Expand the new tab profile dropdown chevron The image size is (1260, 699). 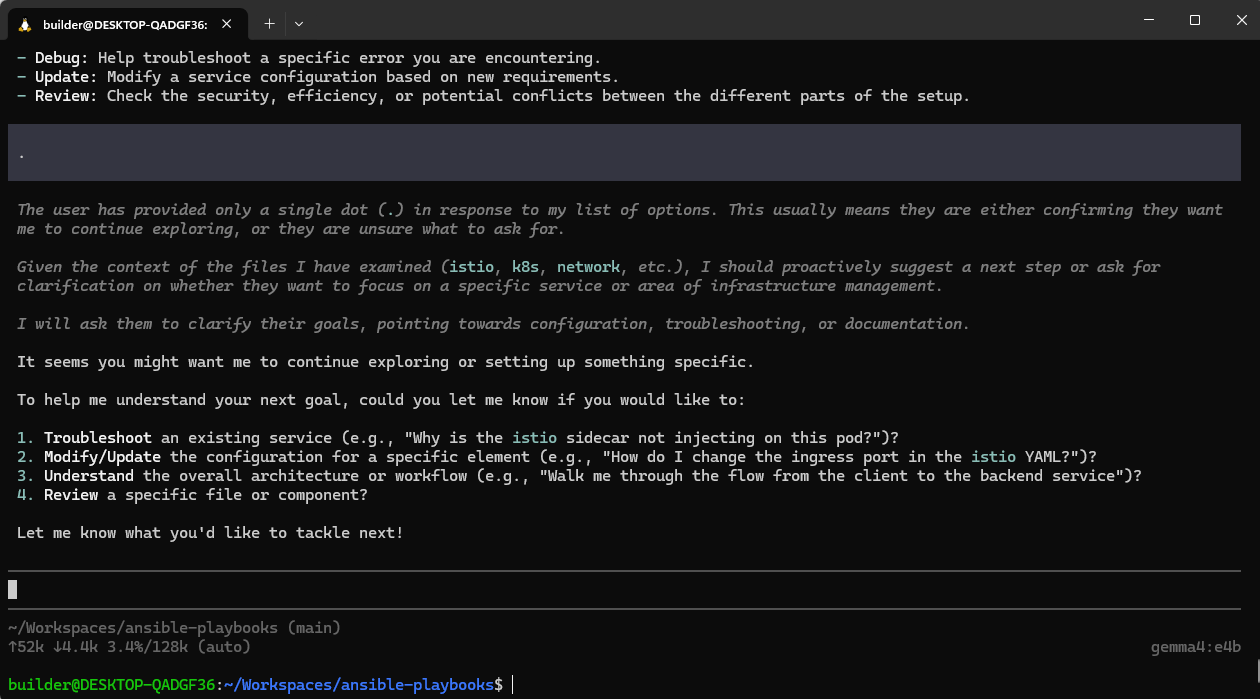click(299, 23)
